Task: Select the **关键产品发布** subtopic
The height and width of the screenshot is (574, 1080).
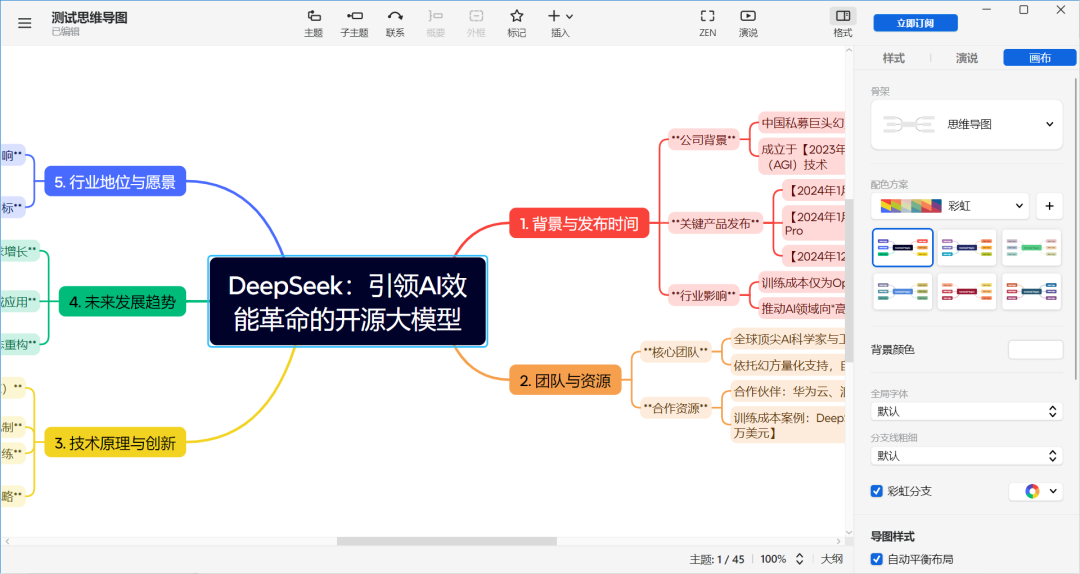Action: pyautogui.click(x=715, y=223)
